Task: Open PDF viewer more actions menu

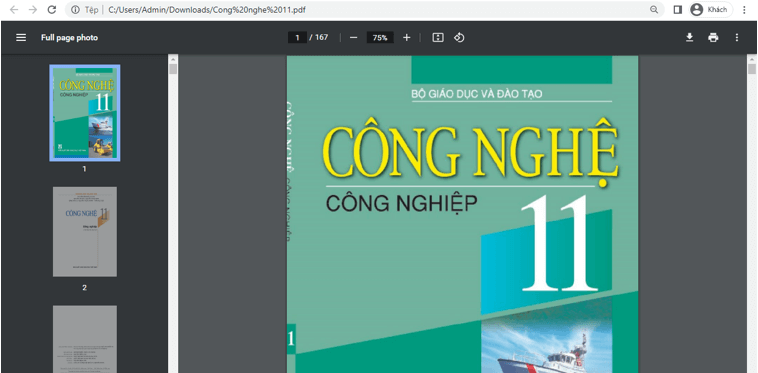Action: [x=737, y=38]
